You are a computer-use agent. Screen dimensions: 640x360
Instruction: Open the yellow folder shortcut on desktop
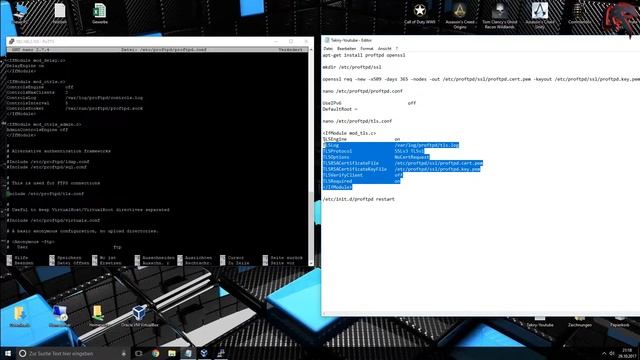[x=19, y=316]
